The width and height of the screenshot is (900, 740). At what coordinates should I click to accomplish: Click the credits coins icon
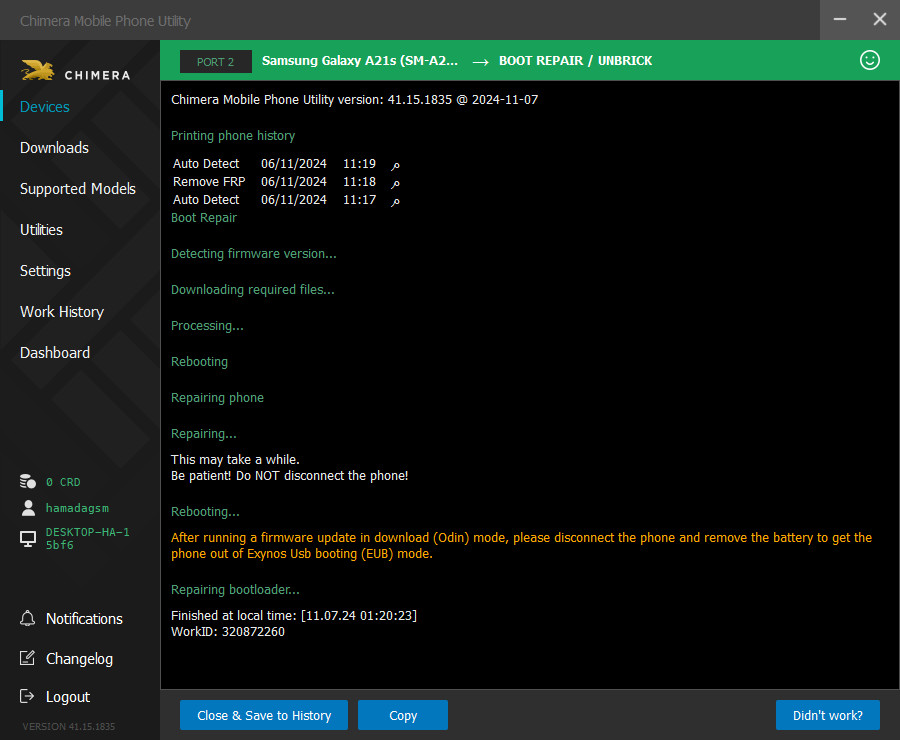(x=28, y=482)
